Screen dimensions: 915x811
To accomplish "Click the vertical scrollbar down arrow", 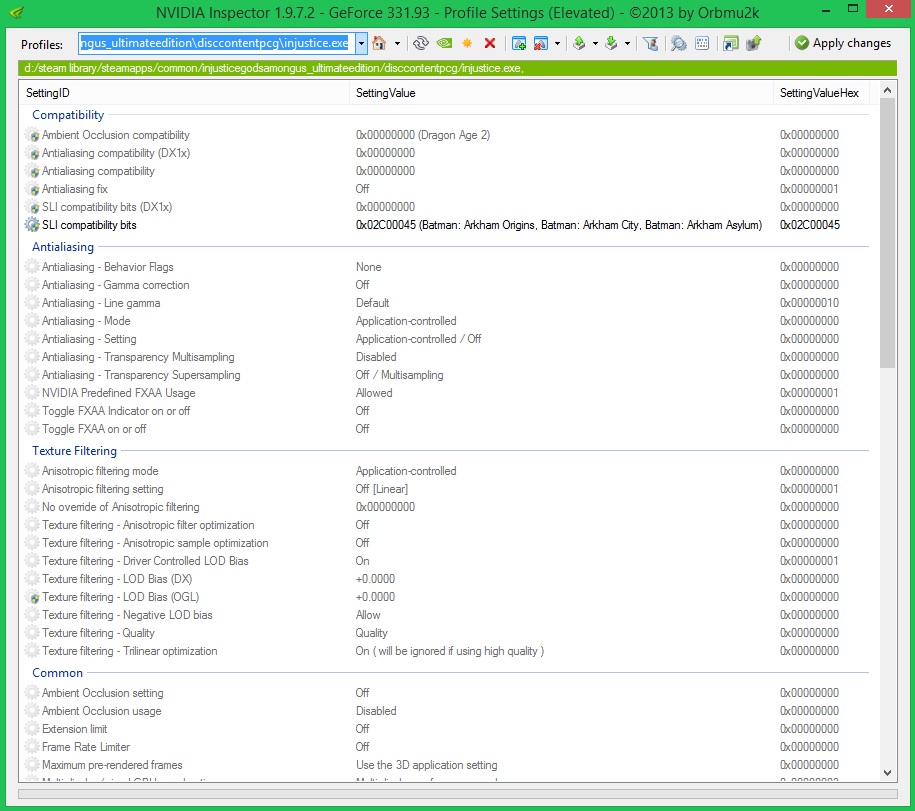I will pyautogui.click(x=887, y=773).
